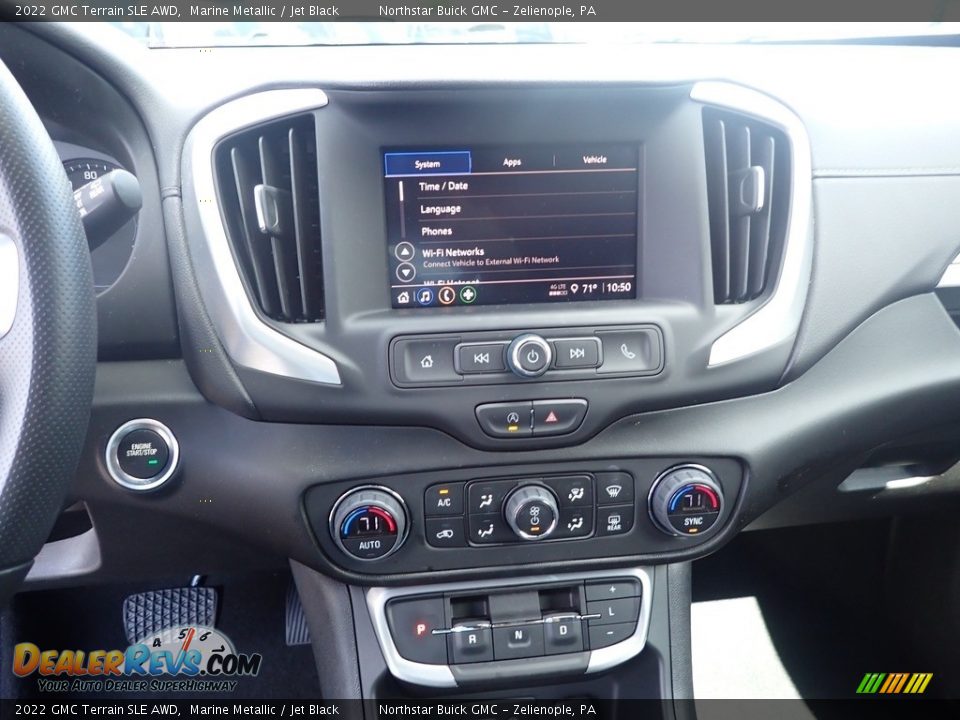
Task: Push the L low gear button
Action: (x=610, y=611)
